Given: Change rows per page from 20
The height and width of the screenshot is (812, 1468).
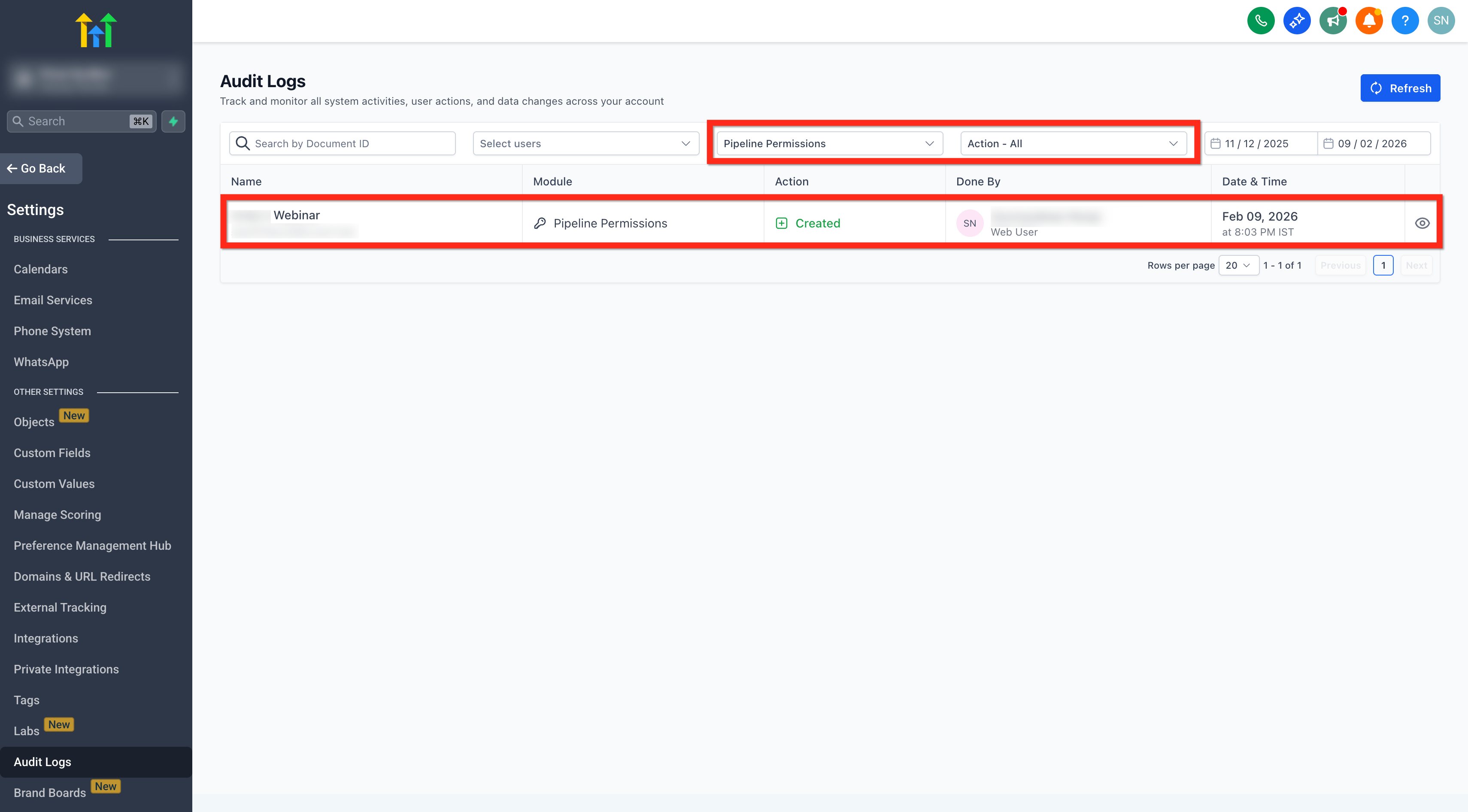Looking at the screenshot, I should click(x=1238, y=266).
